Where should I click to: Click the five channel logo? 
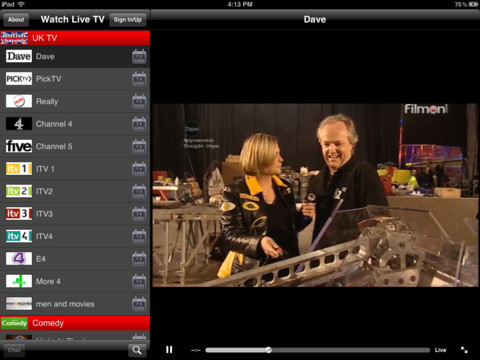point(19,146)
